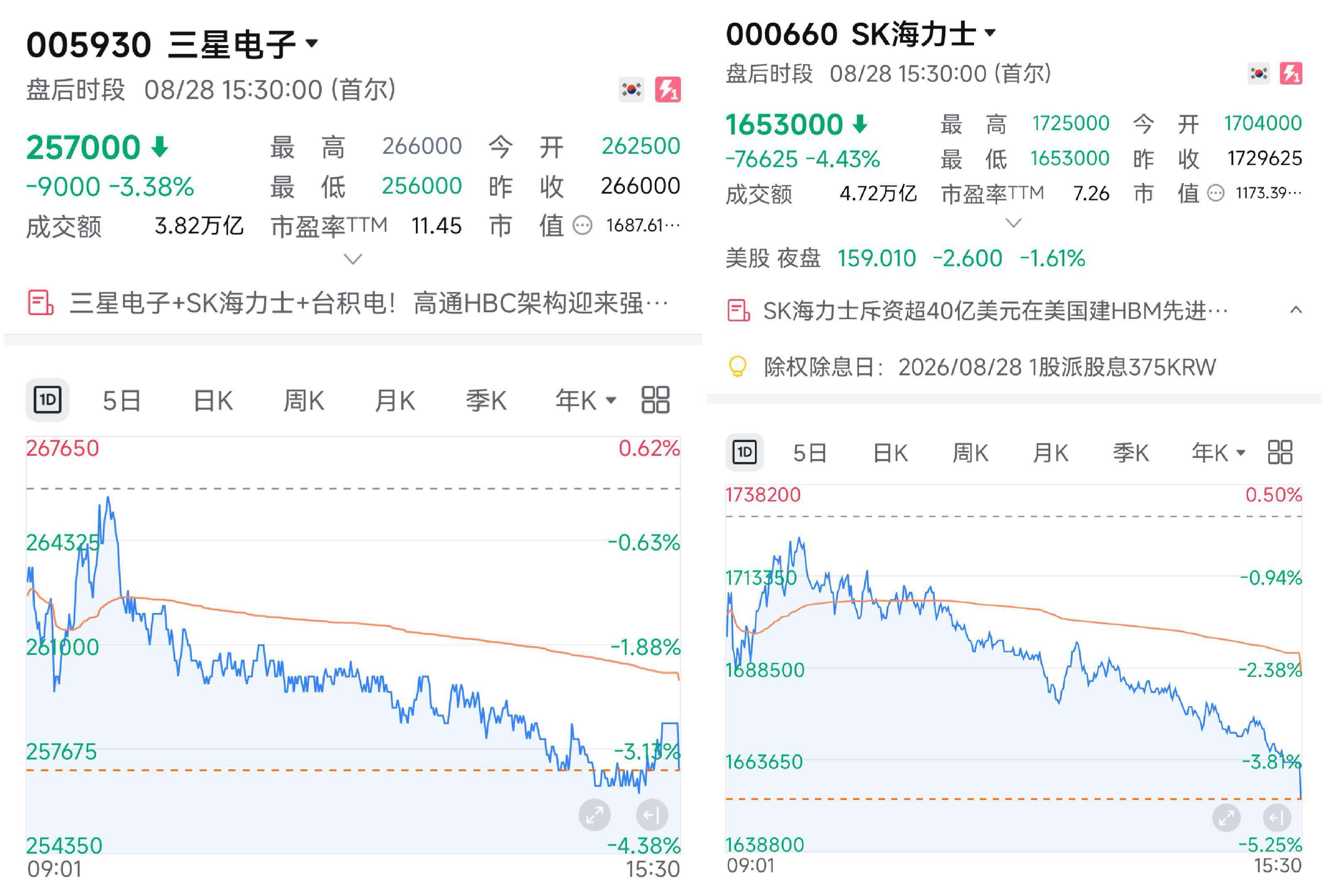Tap Korean flag icon in SK Hynix panel
Screen dimensions: 1326x896
(x=1259, y=73)
